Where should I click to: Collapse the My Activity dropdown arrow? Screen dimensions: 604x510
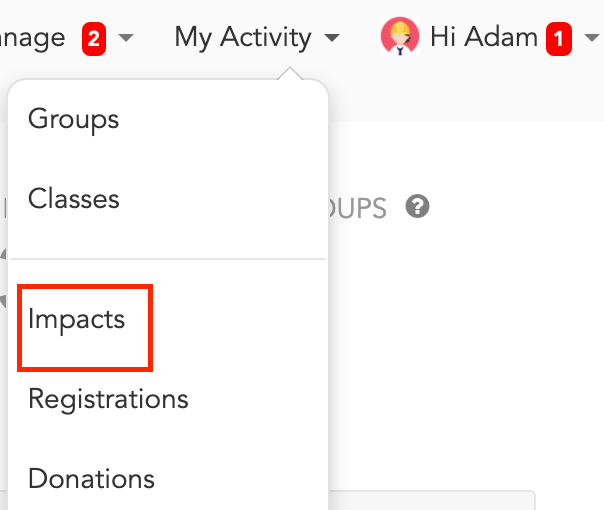(332, 38)
